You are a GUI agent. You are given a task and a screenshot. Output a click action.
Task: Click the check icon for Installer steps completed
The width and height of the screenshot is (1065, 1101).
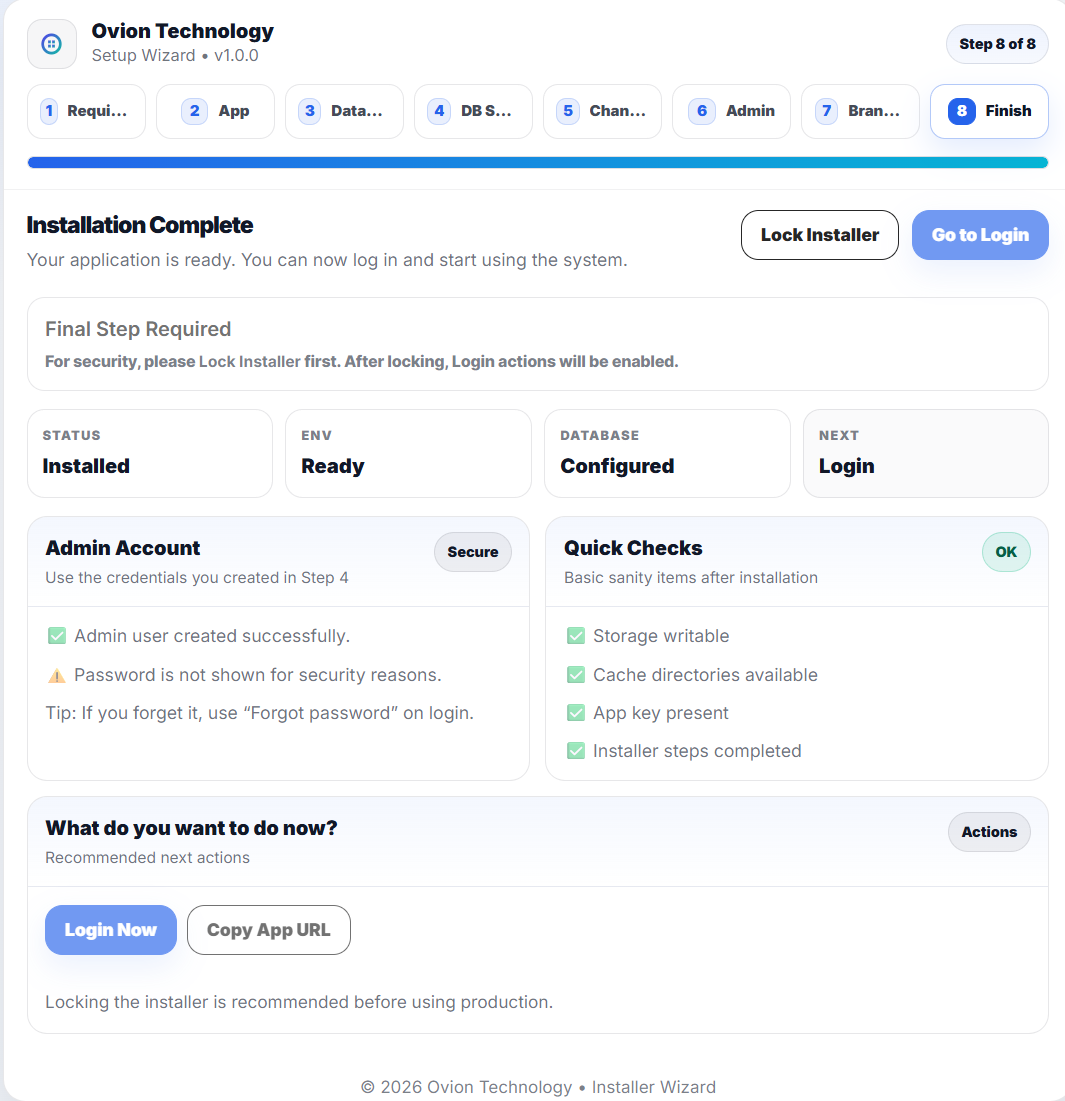[x=576, y=751]
